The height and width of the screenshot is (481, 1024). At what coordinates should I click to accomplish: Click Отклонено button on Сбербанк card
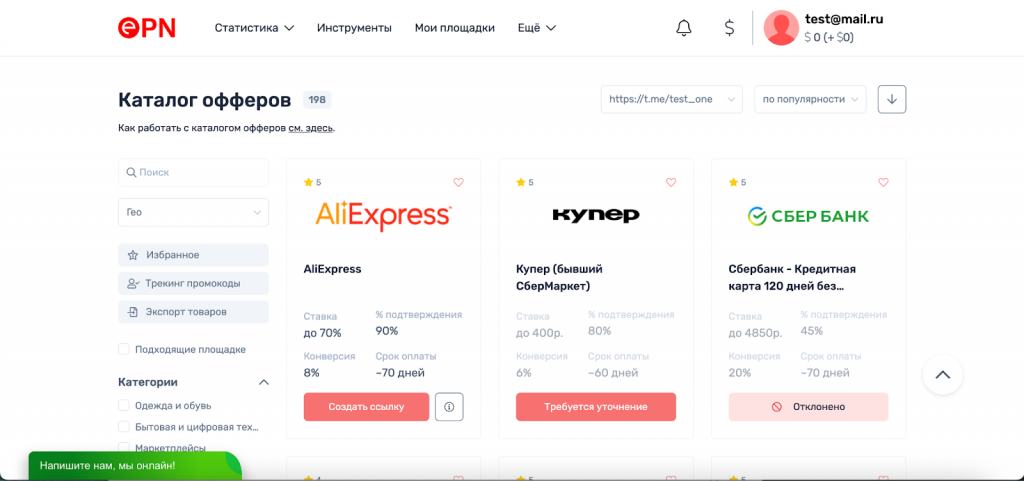click(808, 407)
